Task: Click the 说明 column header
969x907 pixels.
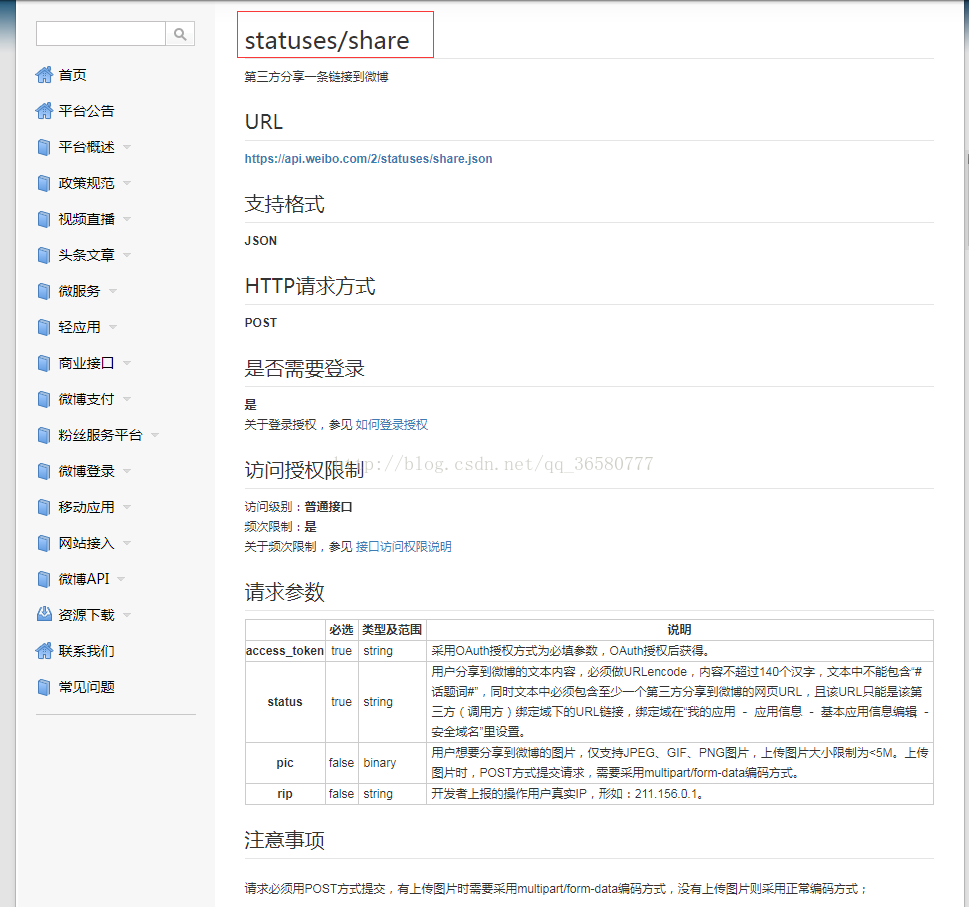Action: (x=679, y=630)
